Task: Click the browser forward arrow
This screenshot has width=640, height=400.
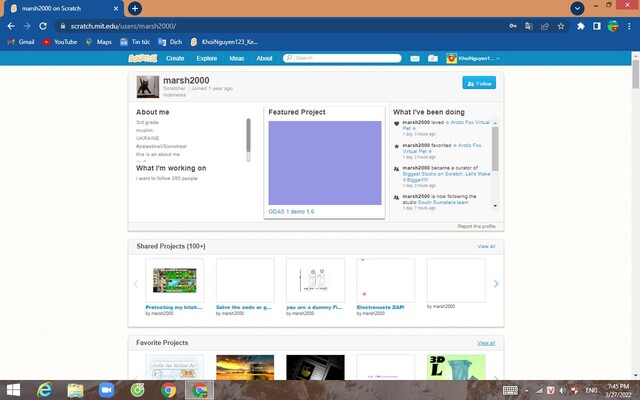Action: 27,26
